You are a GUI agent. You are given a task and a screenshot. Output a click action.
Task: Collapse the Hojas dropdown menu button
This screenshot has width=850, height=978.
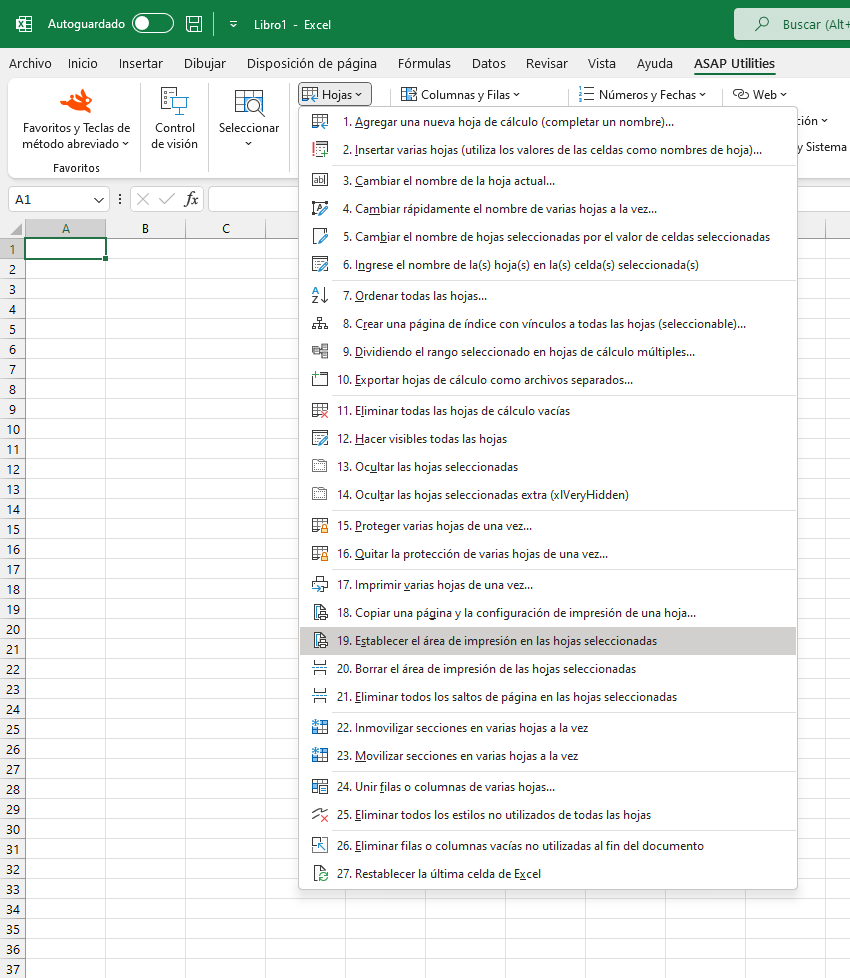click(335, 94)
